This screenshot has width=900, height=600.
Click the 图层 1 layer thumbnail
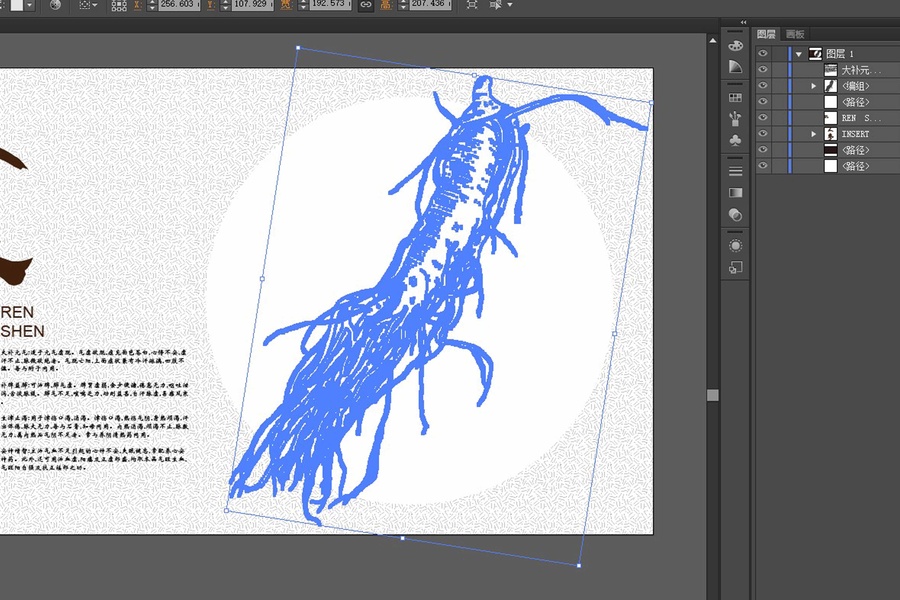815,53
